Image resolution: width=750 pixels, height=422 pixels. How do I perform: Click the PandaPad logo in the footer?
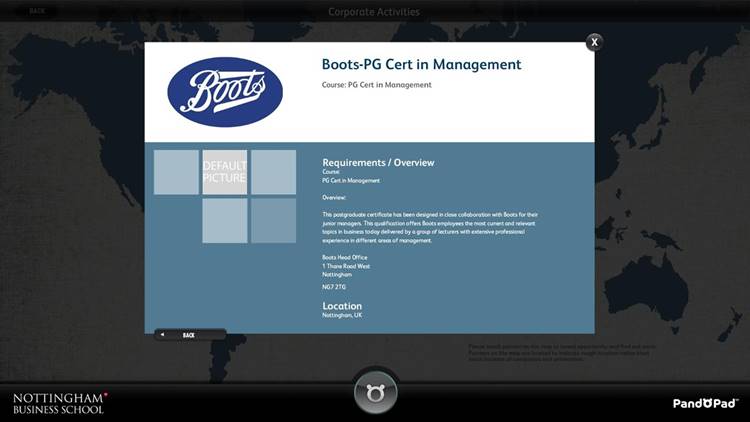coord(705,403)
